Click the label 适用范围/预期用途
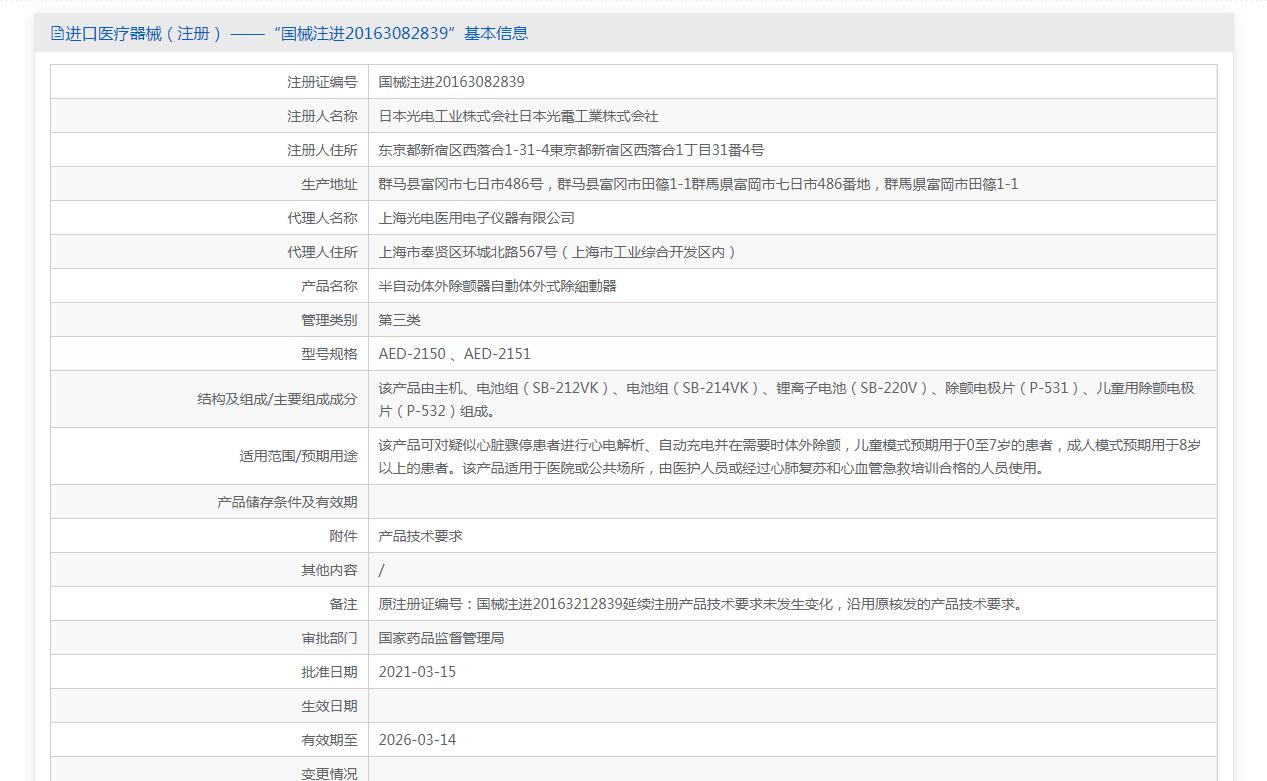Image resolution: width=1267 pixels, height=781 pixels. tap(298, 456)
